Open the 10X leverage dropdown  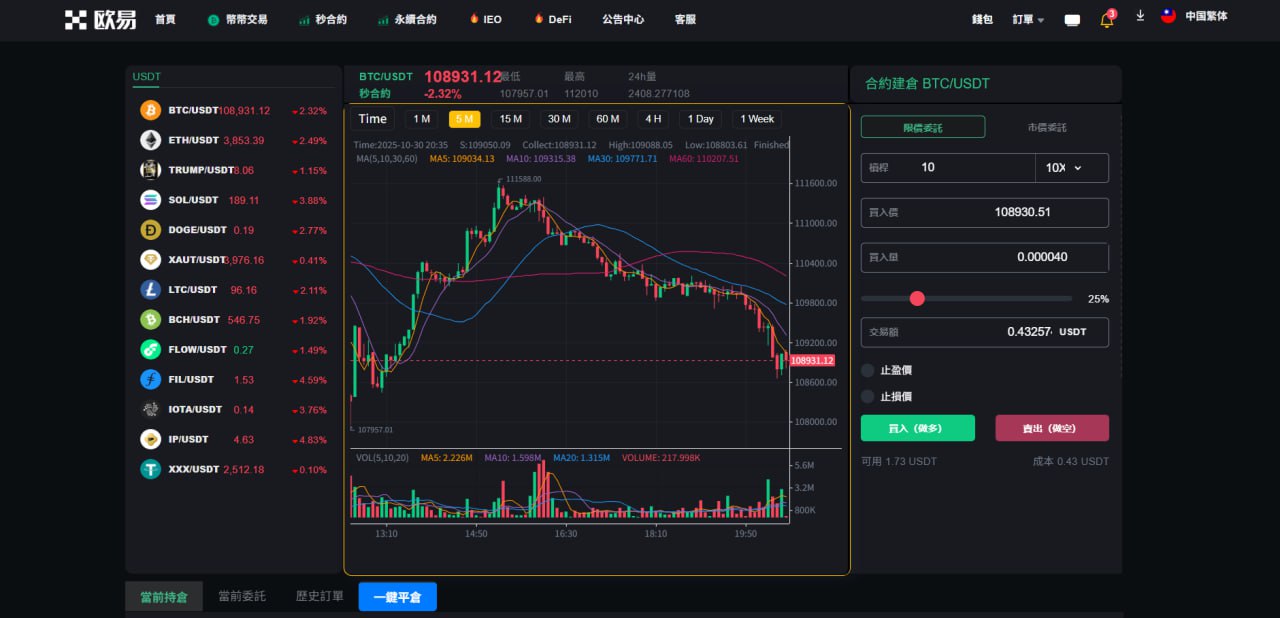[1070, 168]
